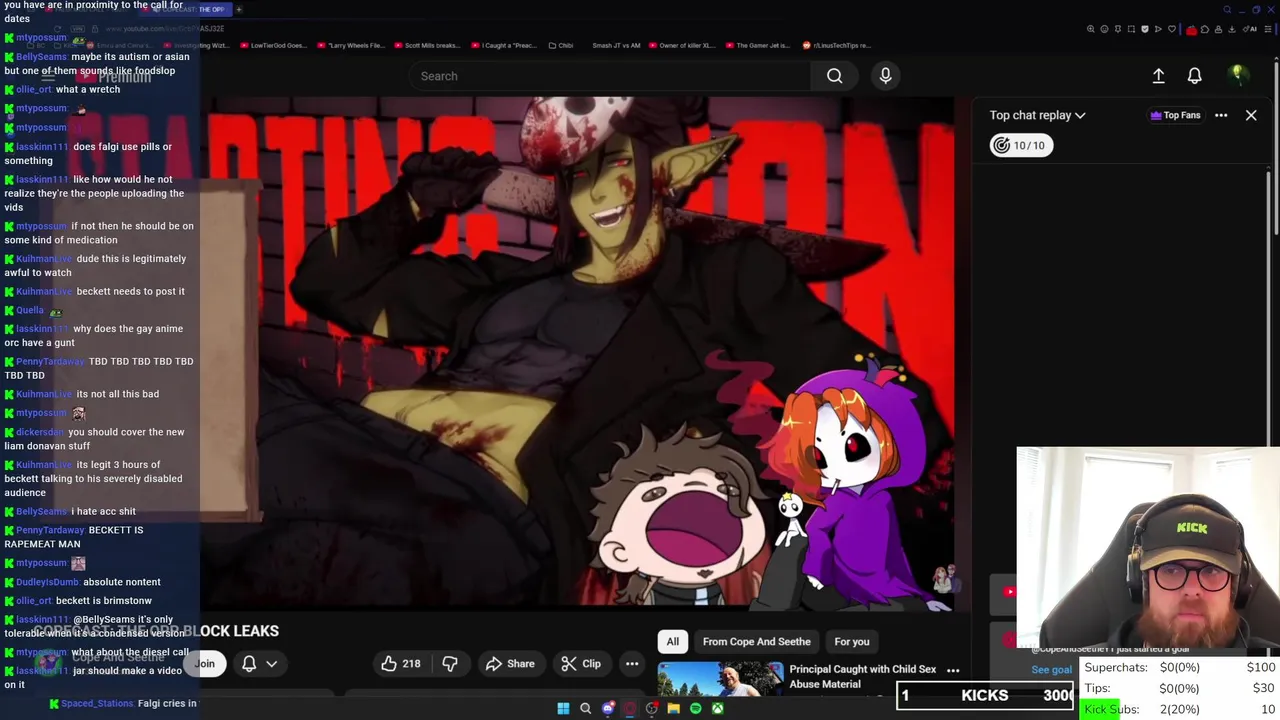Open Spotify from the taskbar
This screenshot has width=1280, height=720.
(x=695, y=708)
